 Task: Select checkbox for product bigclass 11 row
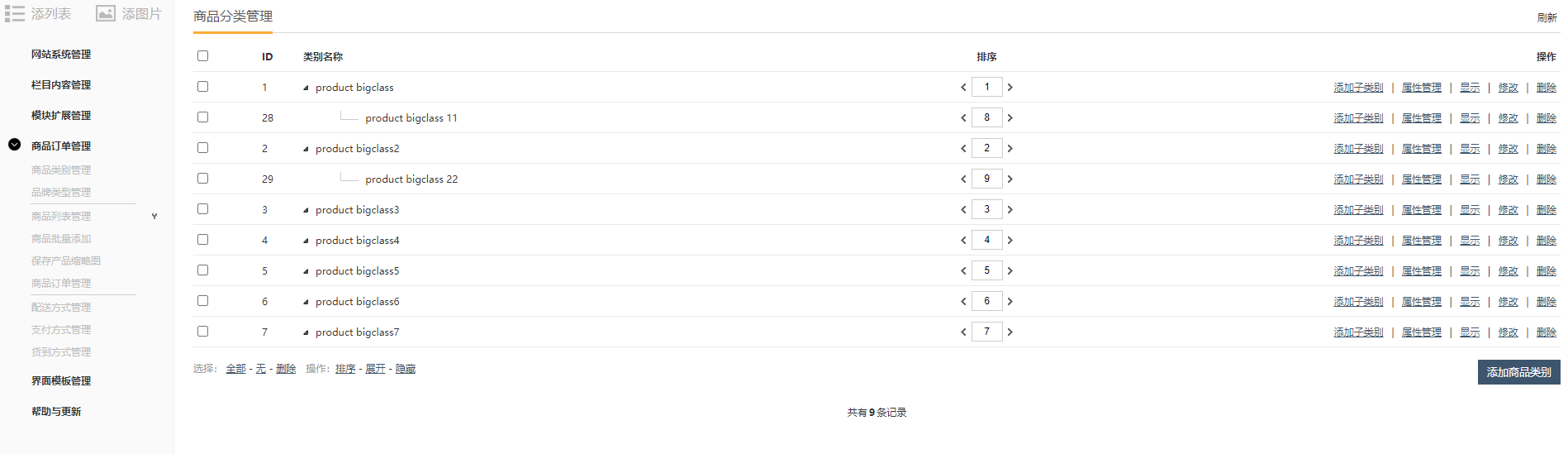202,117
